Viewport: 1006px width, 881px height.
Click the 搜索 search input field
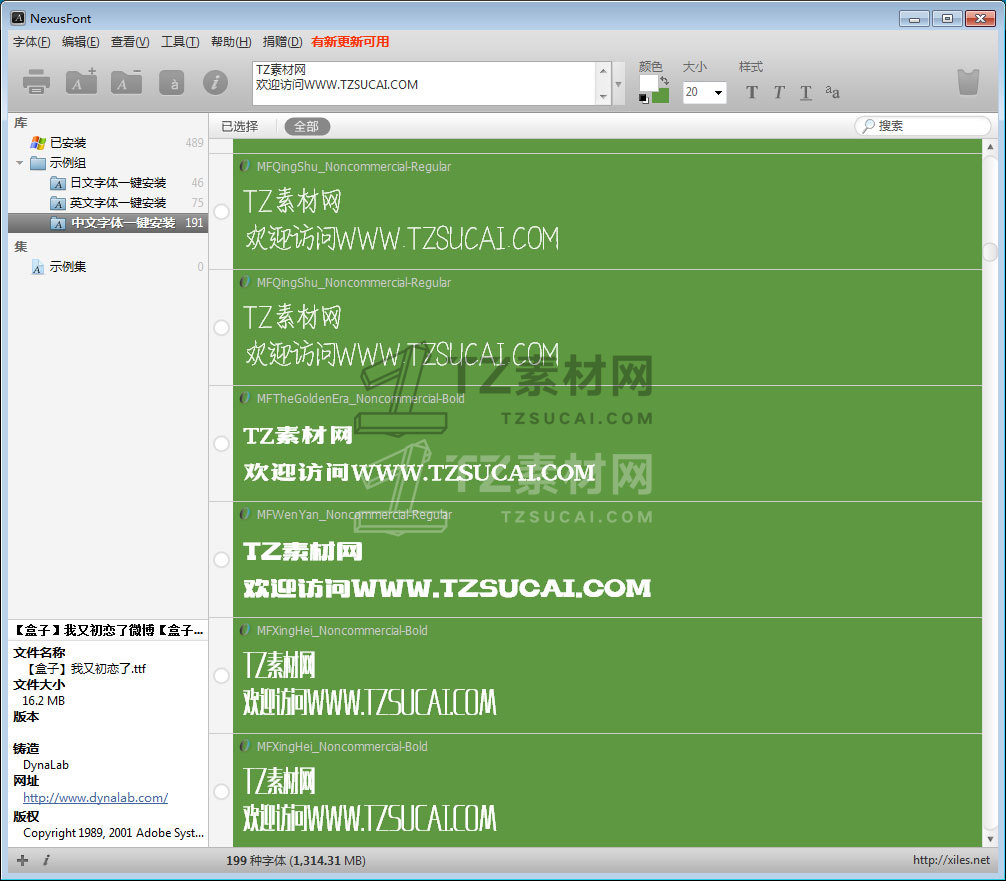point(923,126)
